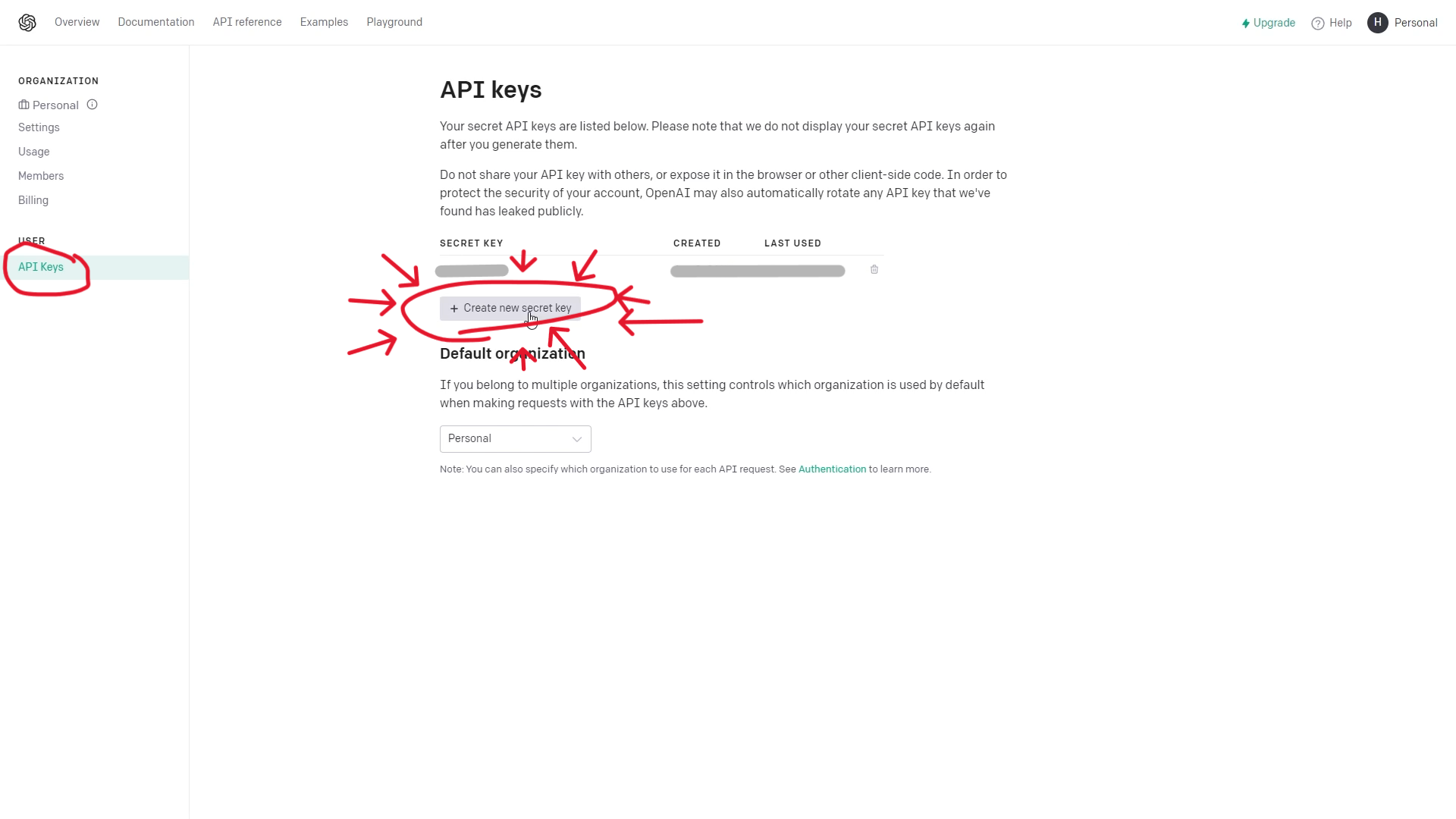Click the OpenAI logo icon

pos(27,23)
